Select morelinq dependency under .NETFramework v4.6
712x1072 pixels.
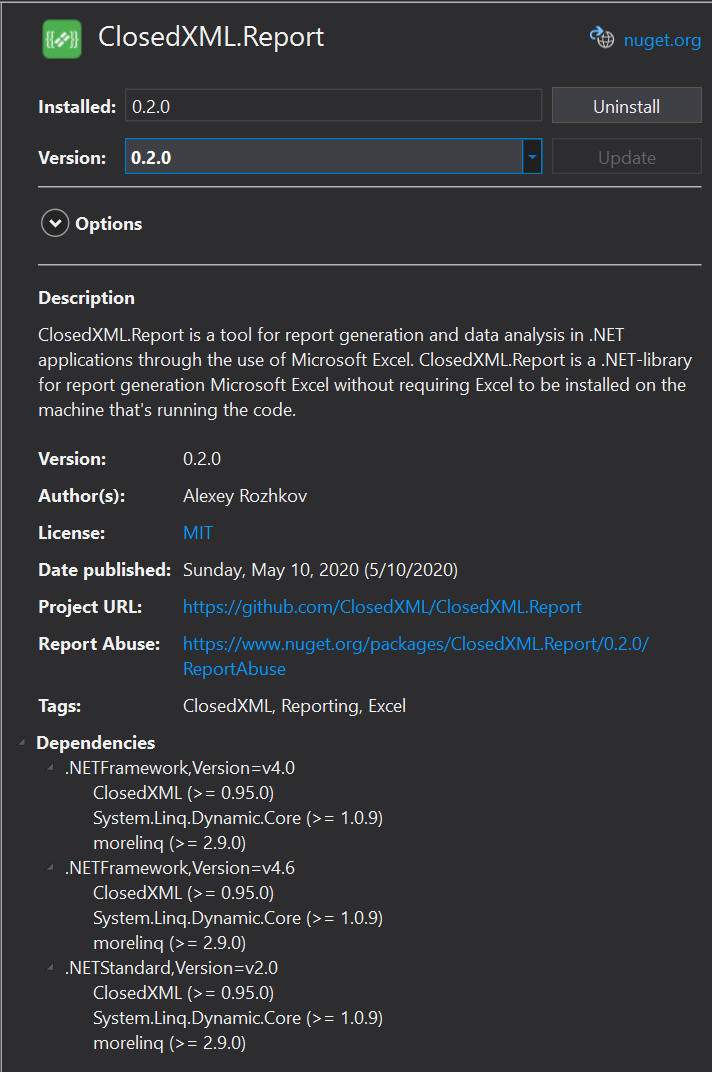point(170,943)
